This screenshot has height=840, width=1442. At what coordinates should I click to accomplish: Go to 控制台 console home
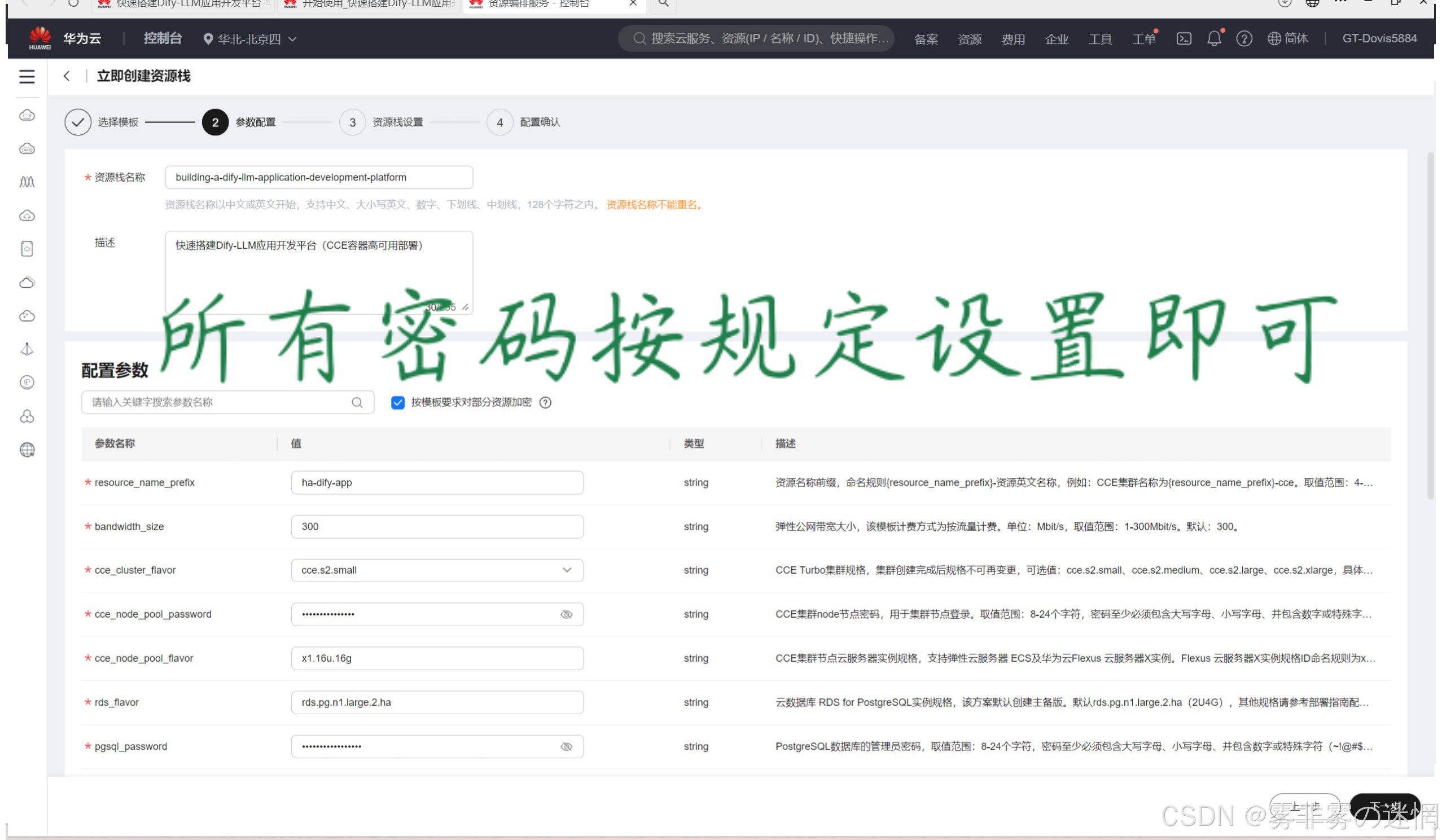(163, 38)
